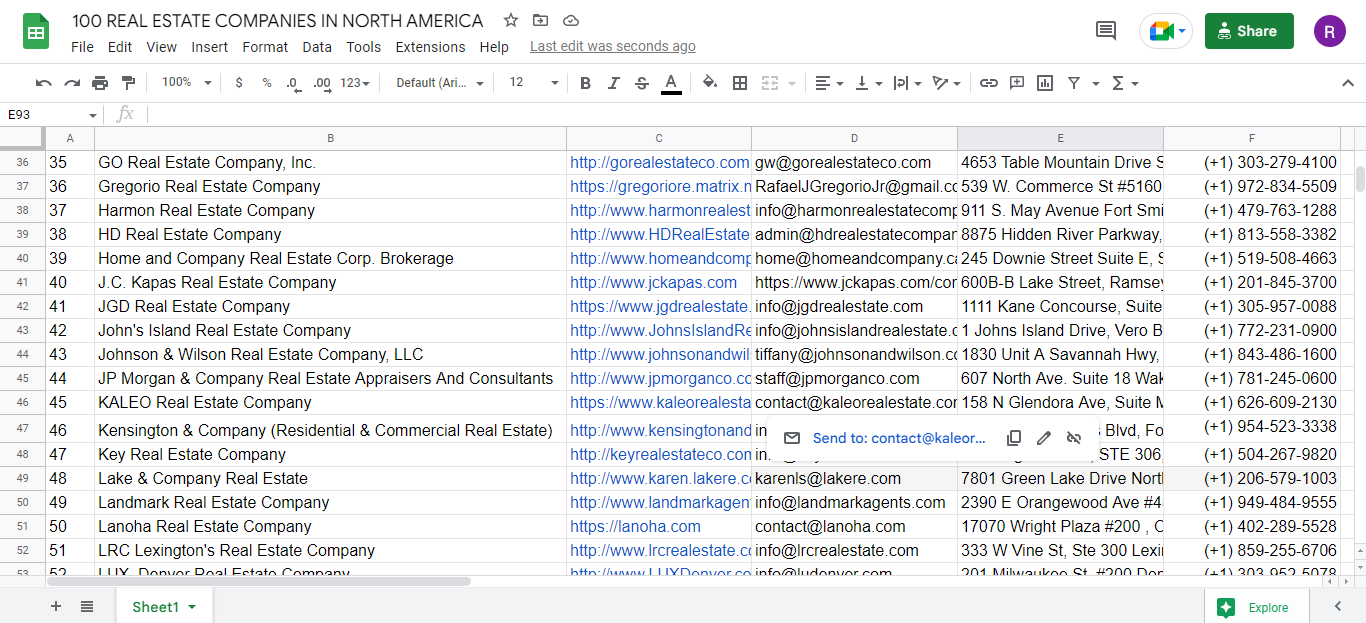Open the borders tool in the toolbar
The height and width of the screenshot is (623, 1366).
pyautogui.click(x=740, y=83)
